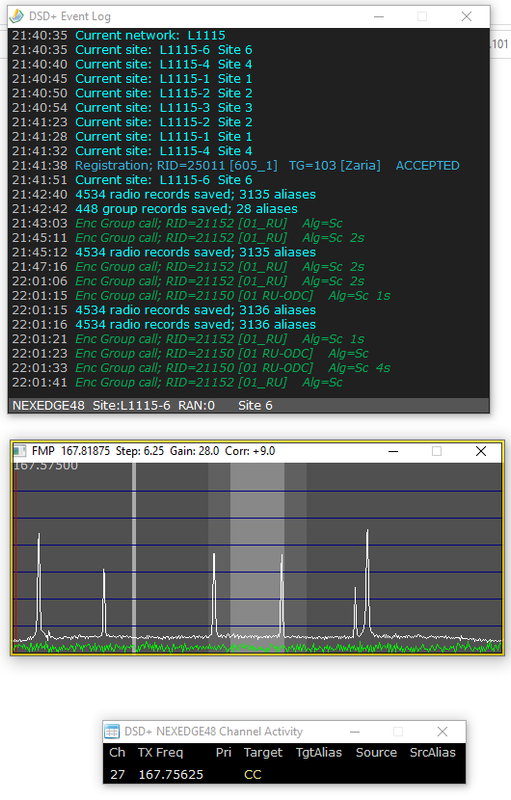Click the 21:41:51 Current site Site 6 line
The image size is (511, 800).
[x=132, y=180]
